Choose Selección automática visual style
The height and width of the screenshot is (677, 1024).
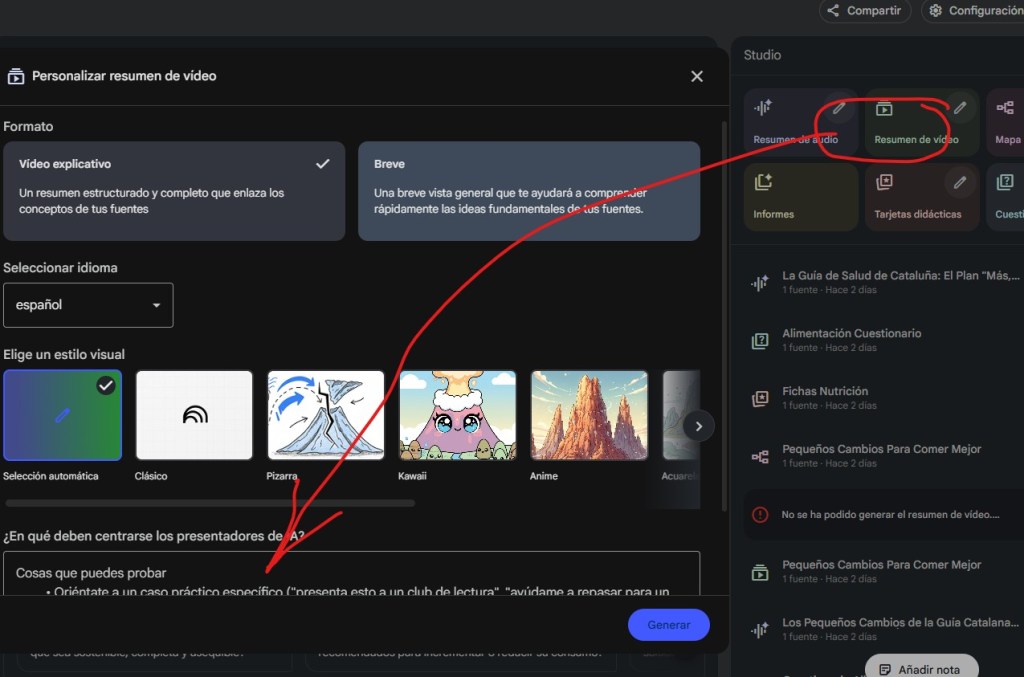click(62, 415)
